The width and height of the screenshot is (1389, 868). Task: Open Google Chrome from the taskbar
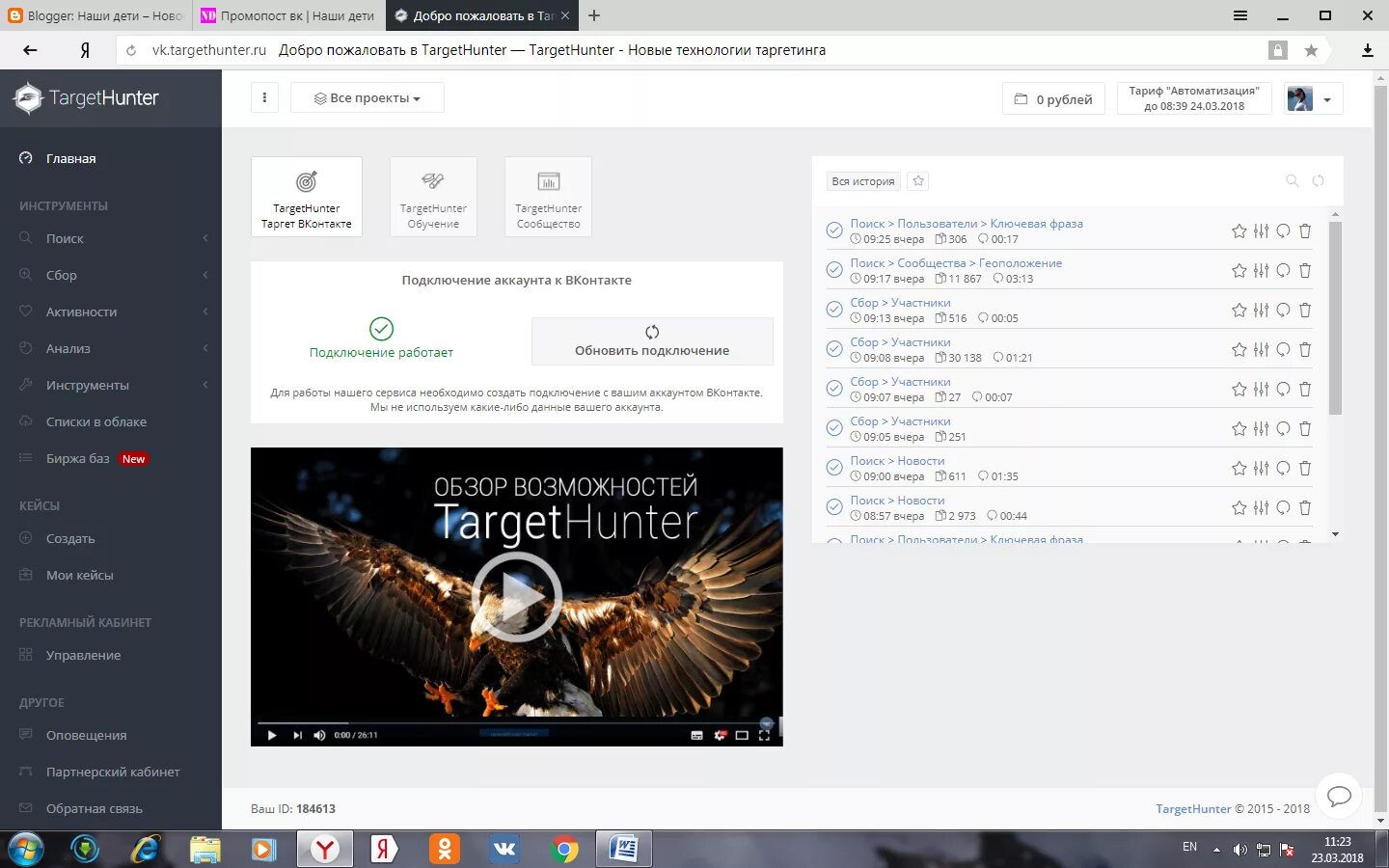(565, 849)
